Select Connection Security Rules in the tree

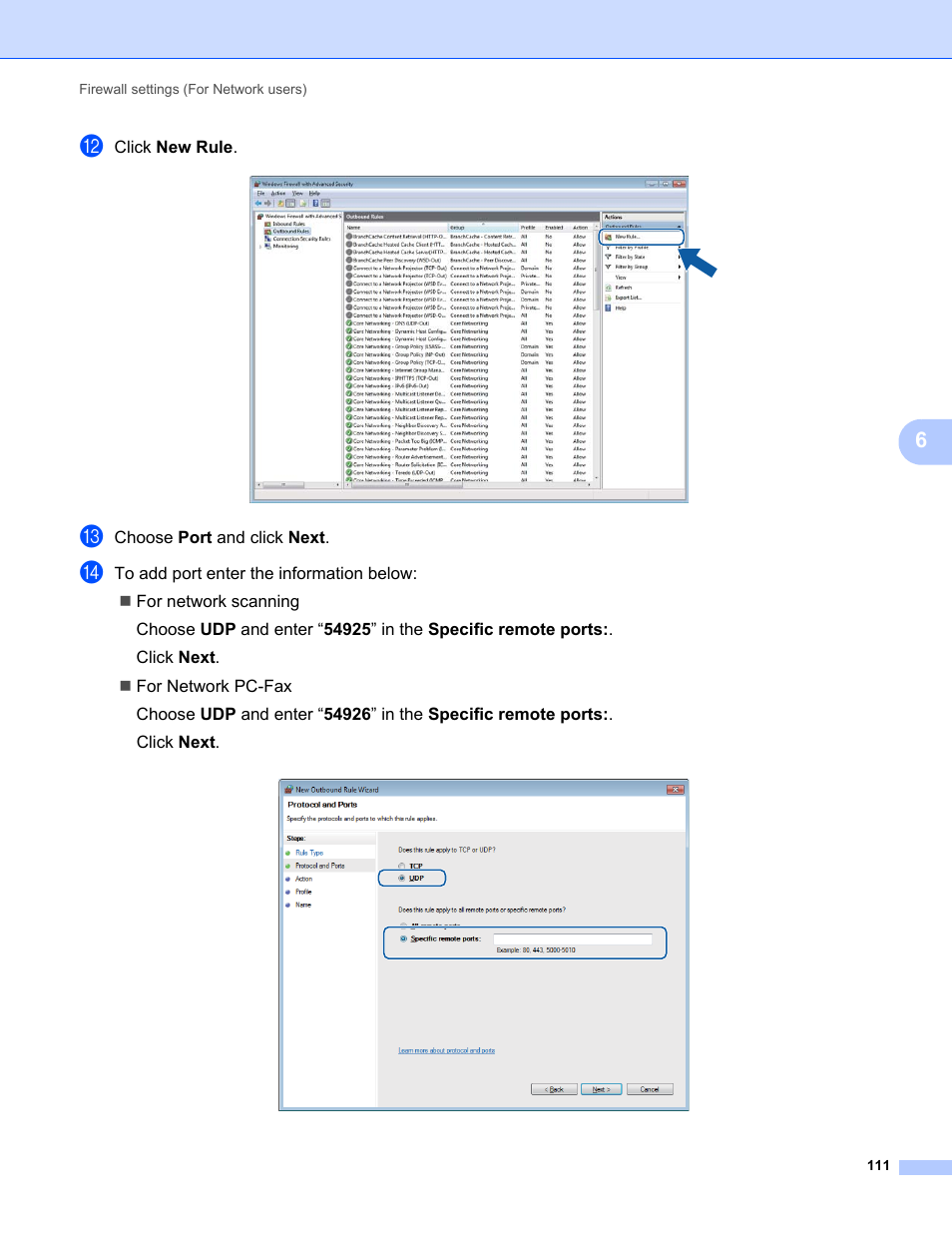[x=302, y=239]
